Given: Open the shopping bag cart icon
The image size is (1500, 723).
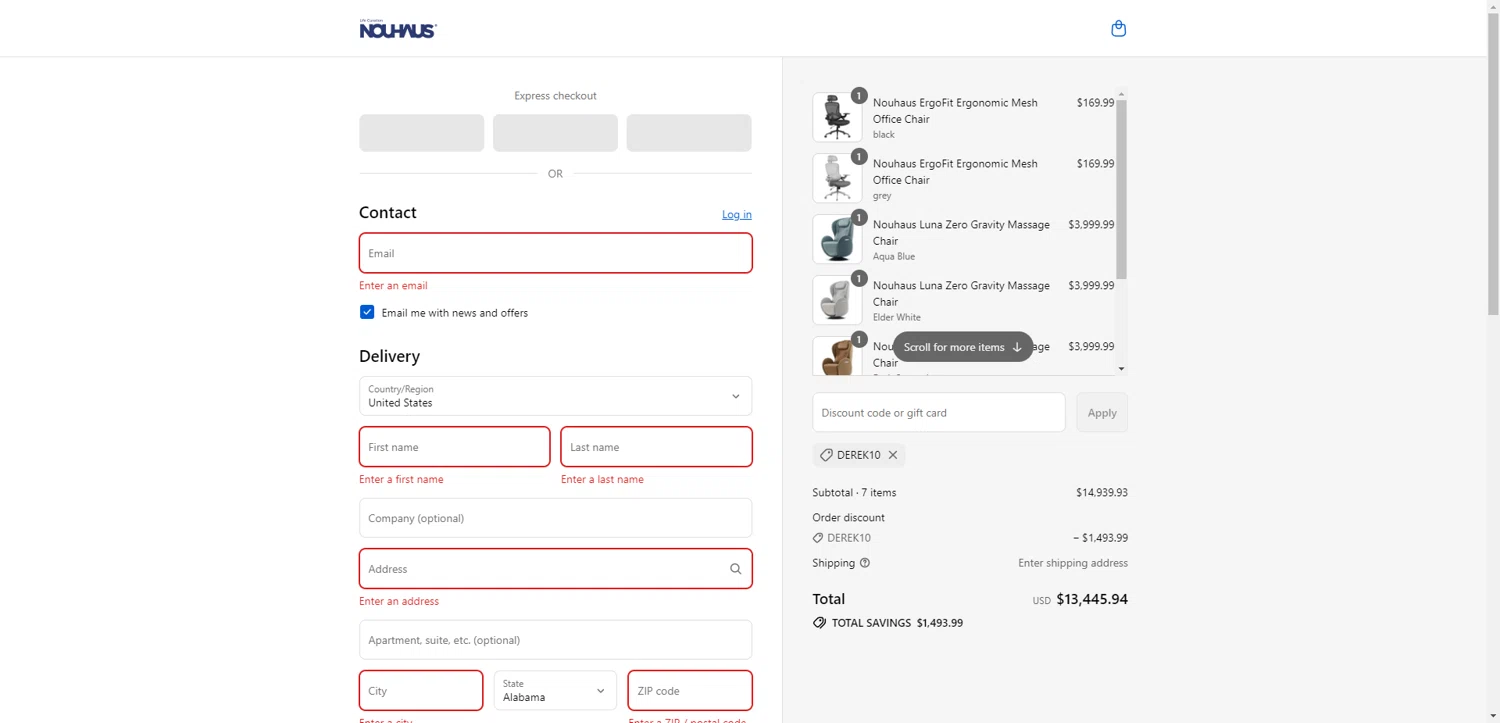Looking at the screenshot, I should [x=1118, y=28].
